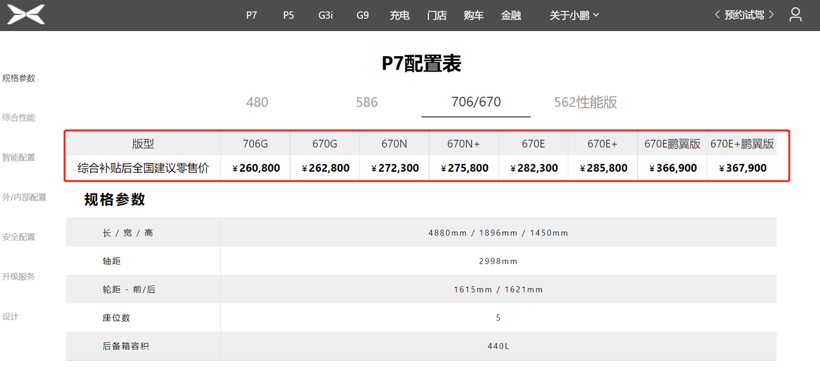Jump to 规格参数 in sidebar

click(19, 78)
